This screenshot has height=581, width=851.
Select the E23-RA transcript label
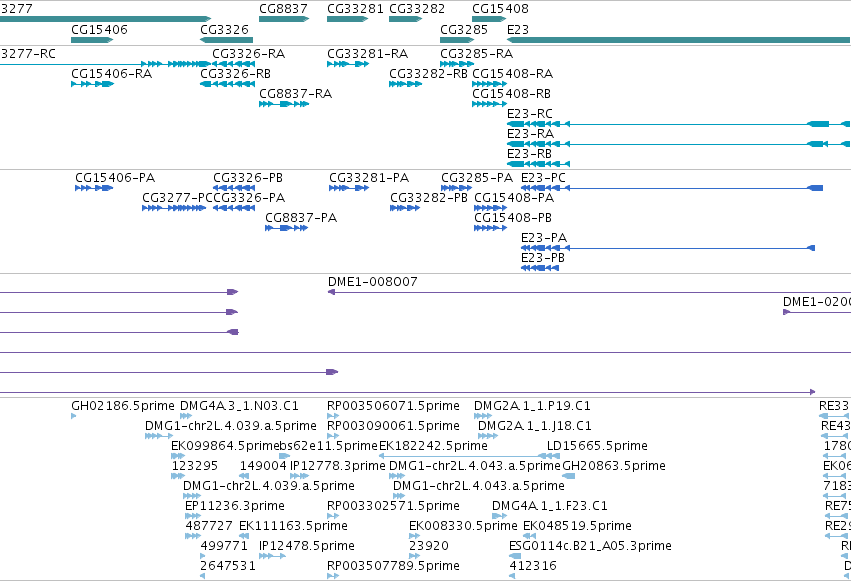point(530,134)
